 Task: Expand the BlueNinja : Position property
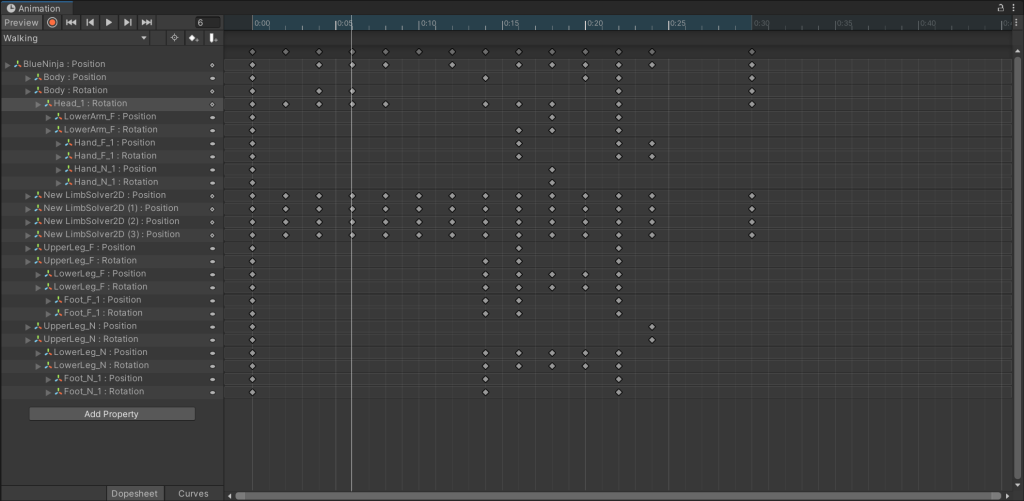8,64
